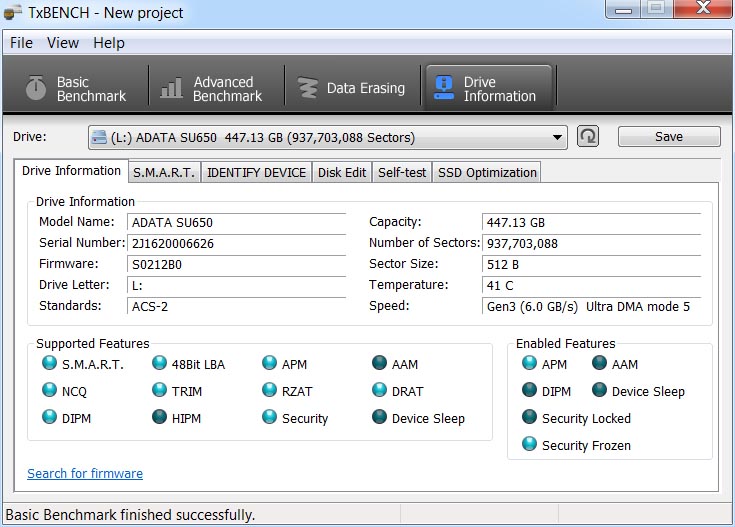
Task: Click the Security Locked indicator light
Action: [529, 417]
